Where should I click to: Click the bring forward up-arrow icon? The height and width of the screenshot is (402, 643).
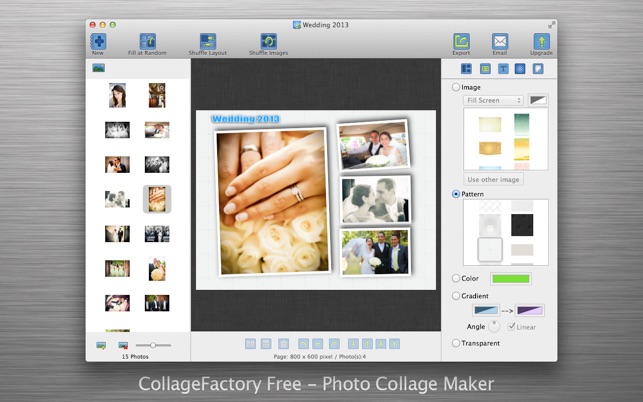click(367, 344)
